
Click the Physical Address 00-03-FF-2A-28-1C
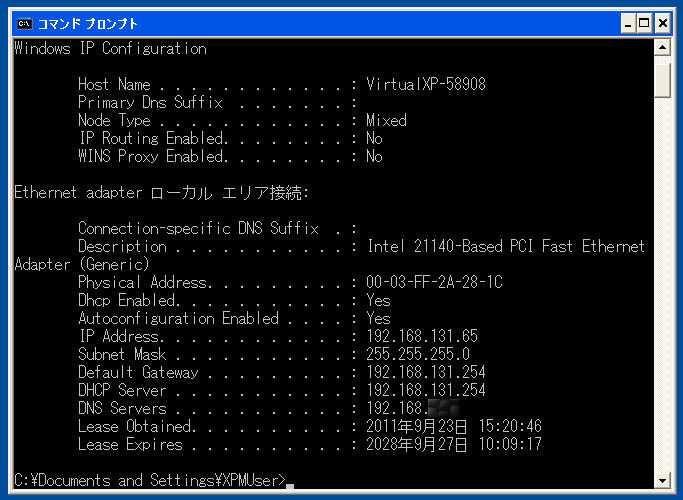pyautogui.click(x=434, y=282)
